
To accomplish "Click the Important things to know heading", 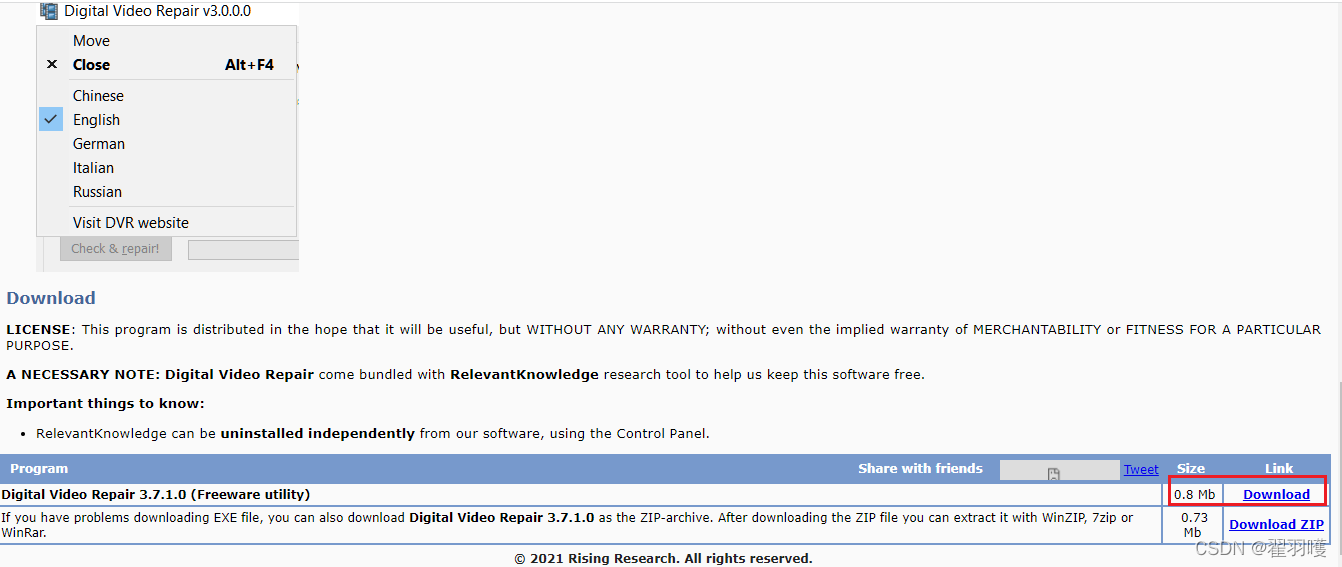I will (x=105, y=403).
